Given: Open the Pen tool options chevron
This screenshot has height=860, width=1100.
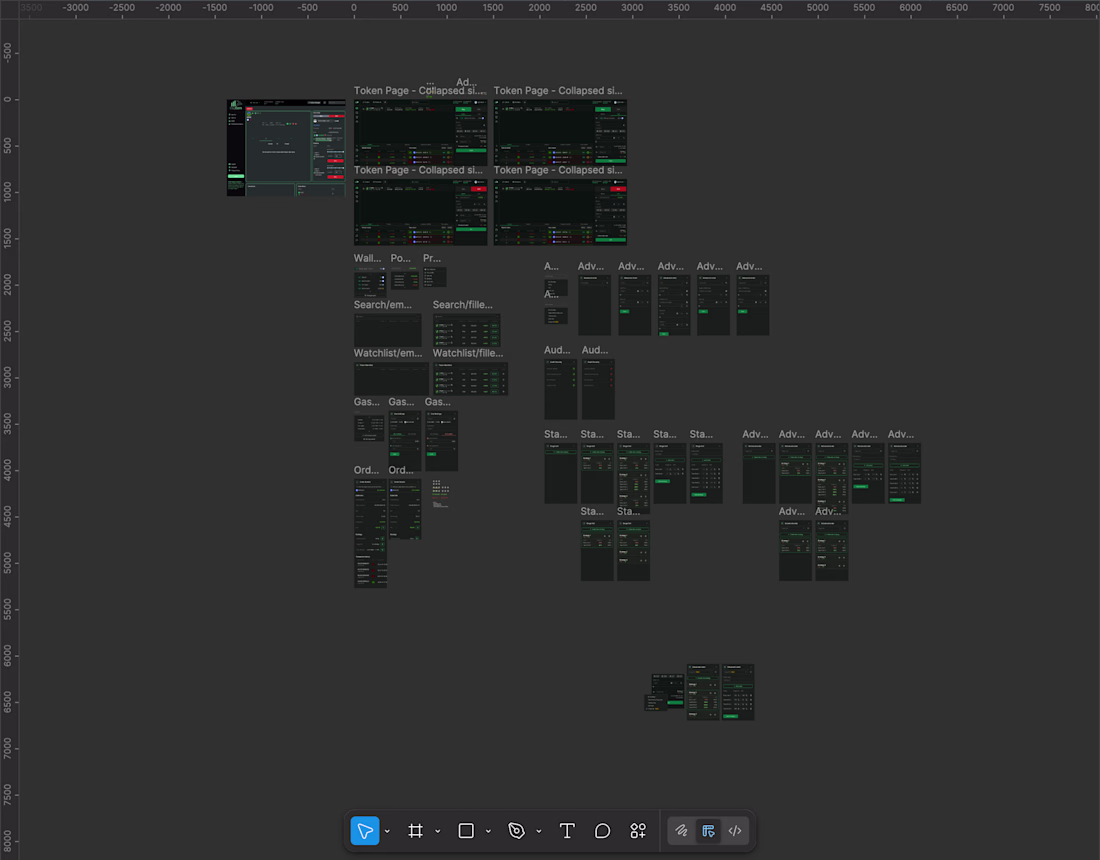Looking at the screenshot, I should pyautogui.click(x=539, y=831).
